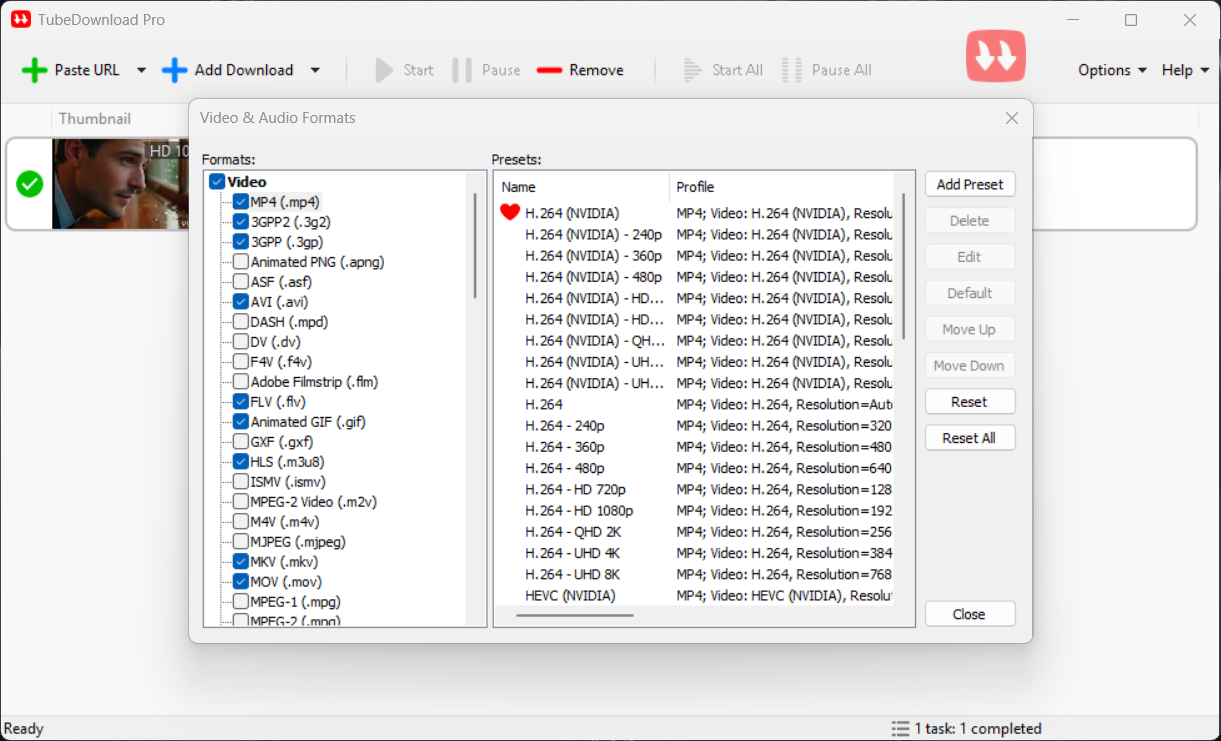Select the HEVC (NVIDIA) preset row

(570, 595)
